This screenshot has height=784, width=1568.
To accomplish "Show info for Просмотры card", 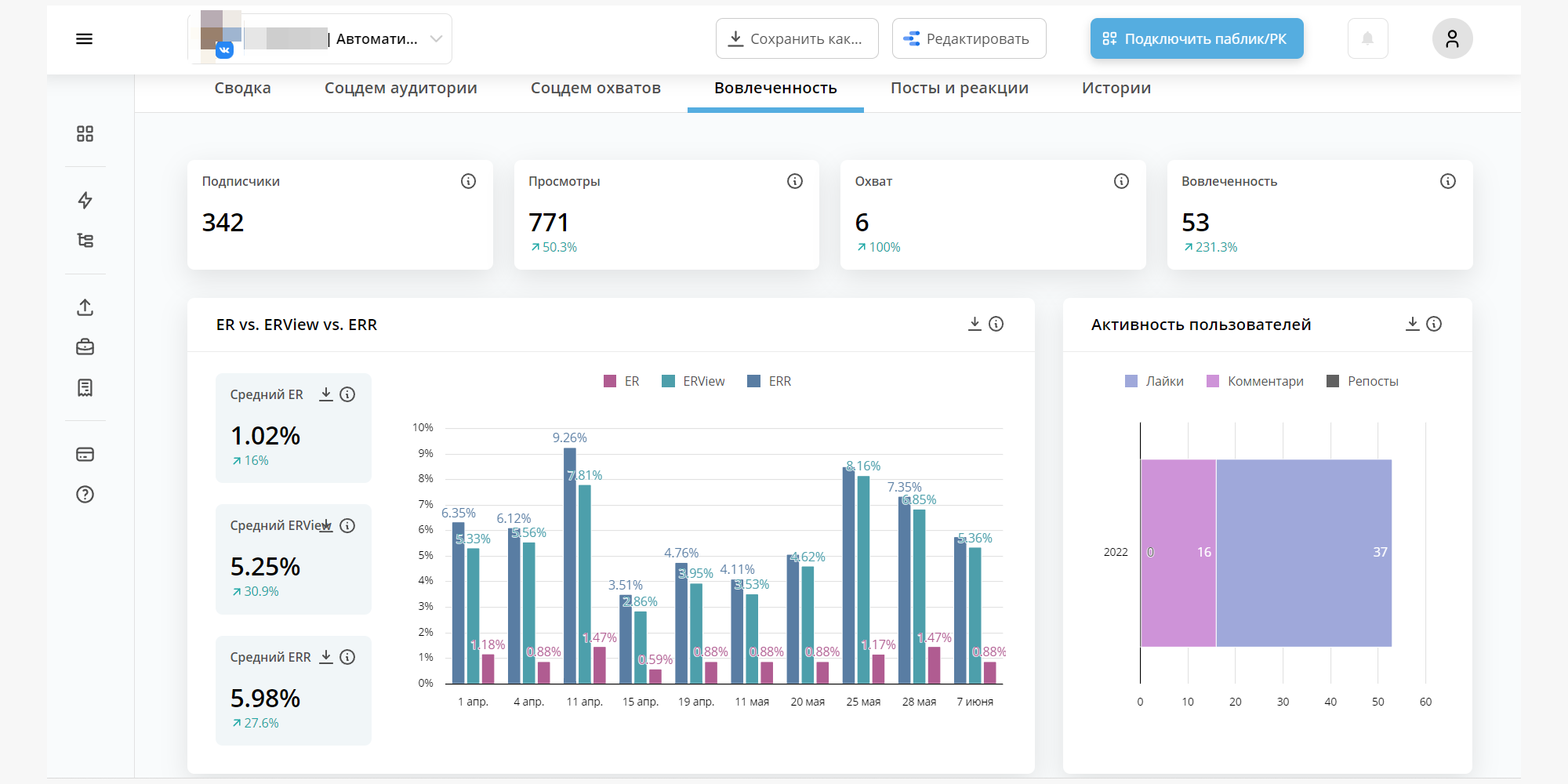I will click(x=795, y=181).
